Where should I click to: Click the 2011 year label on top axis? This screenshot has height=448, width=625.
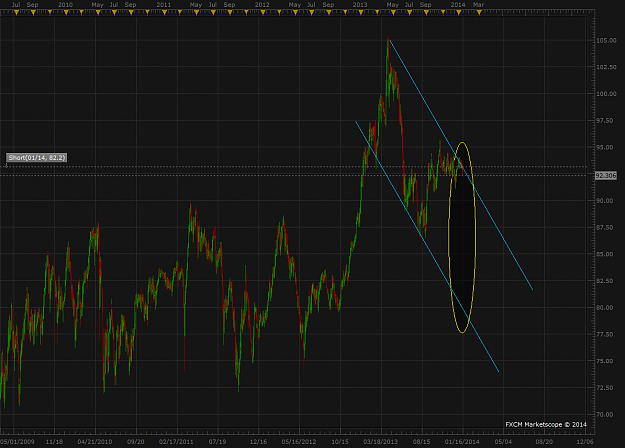click(x=164, y=5)
